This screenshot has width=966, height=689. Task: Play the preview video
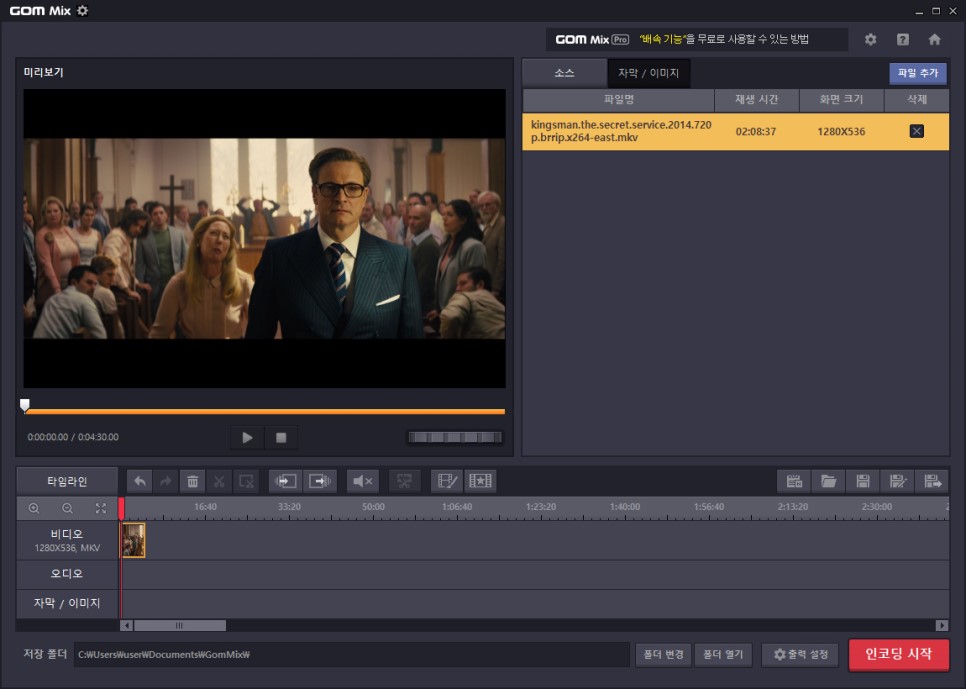[247, 438]
